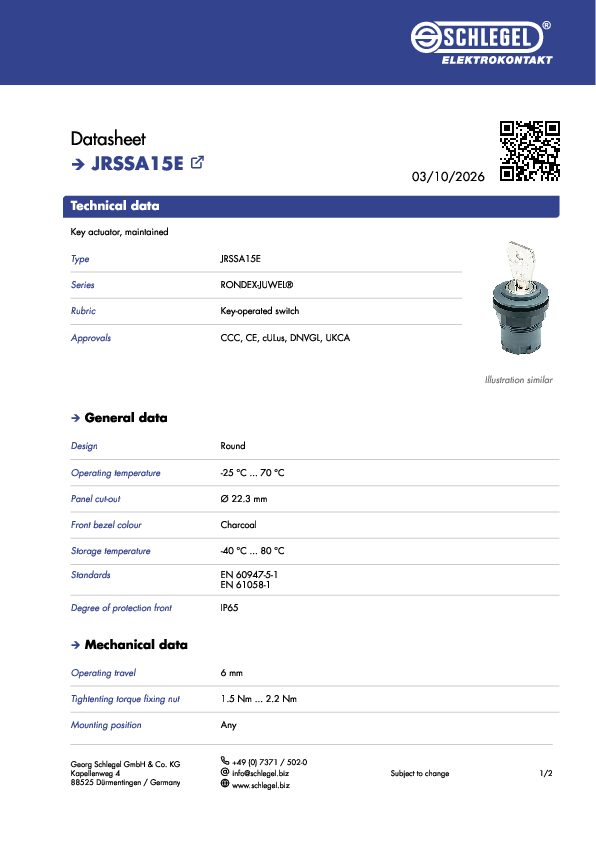Click the 'Approvals' row label
This screenshot has height=842, width=596.
pyautogui.click(x=91, y=338)
